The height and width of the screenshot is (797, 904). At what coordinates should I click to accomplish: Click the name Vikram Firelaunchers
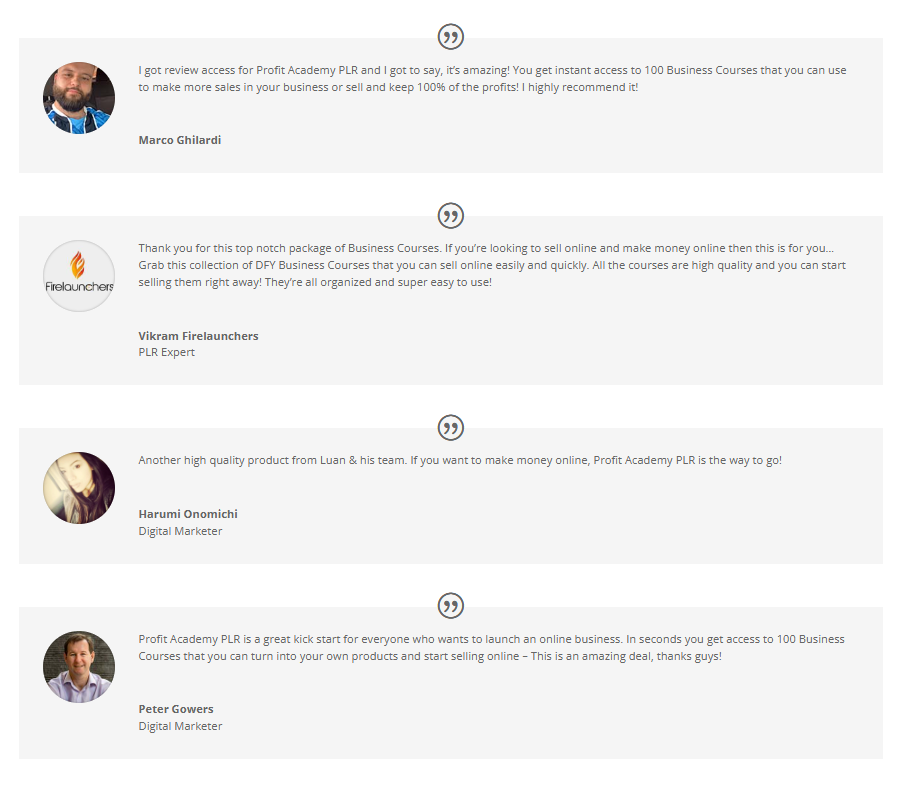tap(198, 336)
